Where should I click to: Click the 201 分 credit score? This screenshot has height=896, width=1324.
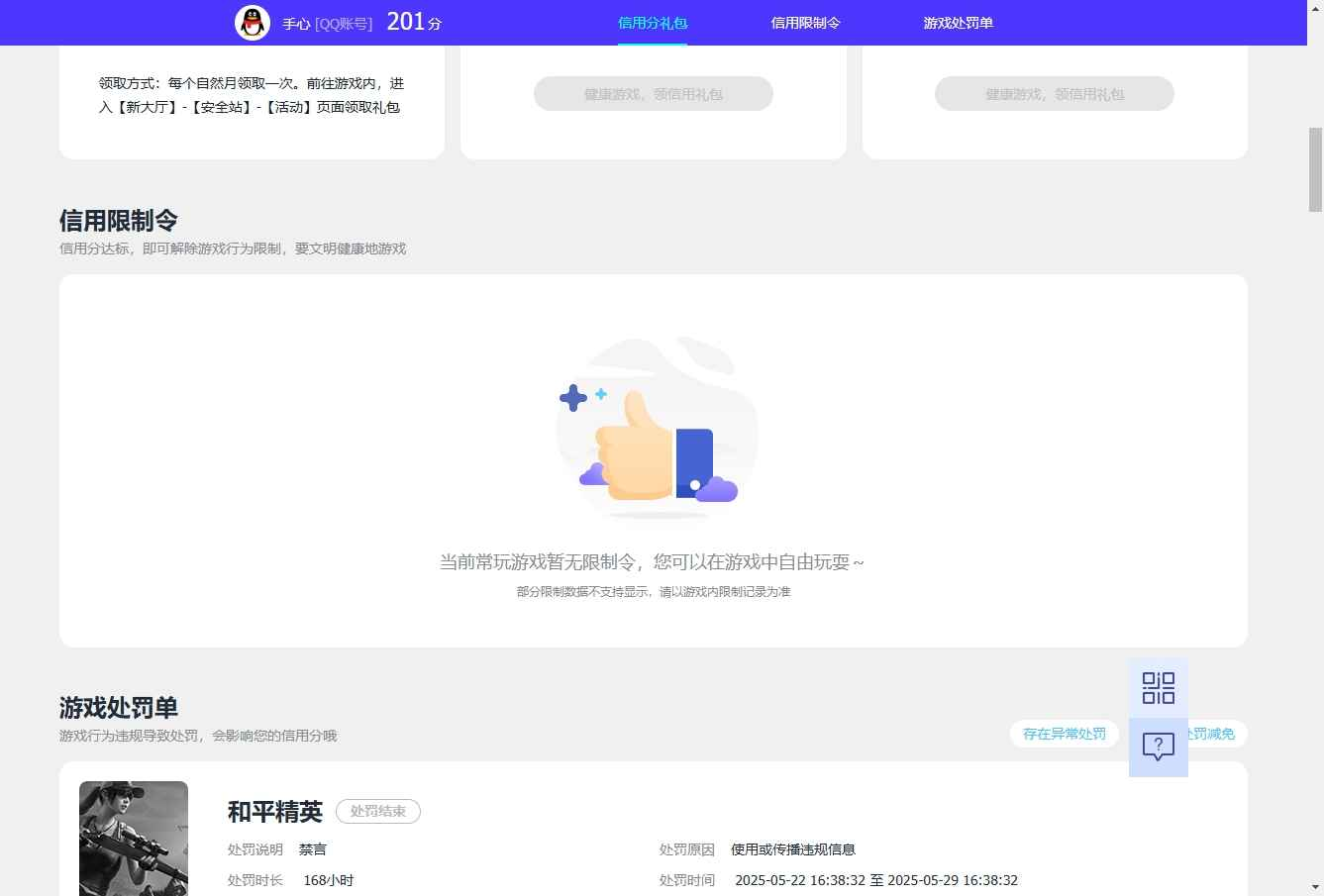[x=414, y=22]
